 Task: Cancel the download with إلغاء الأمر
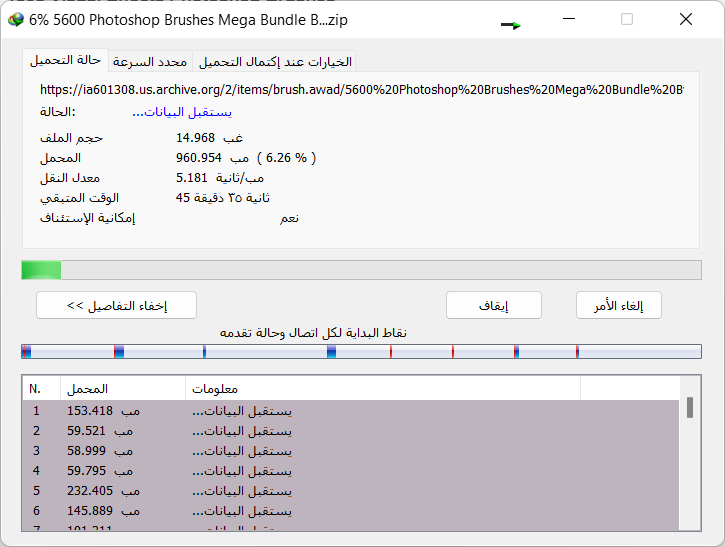(618, 305)
